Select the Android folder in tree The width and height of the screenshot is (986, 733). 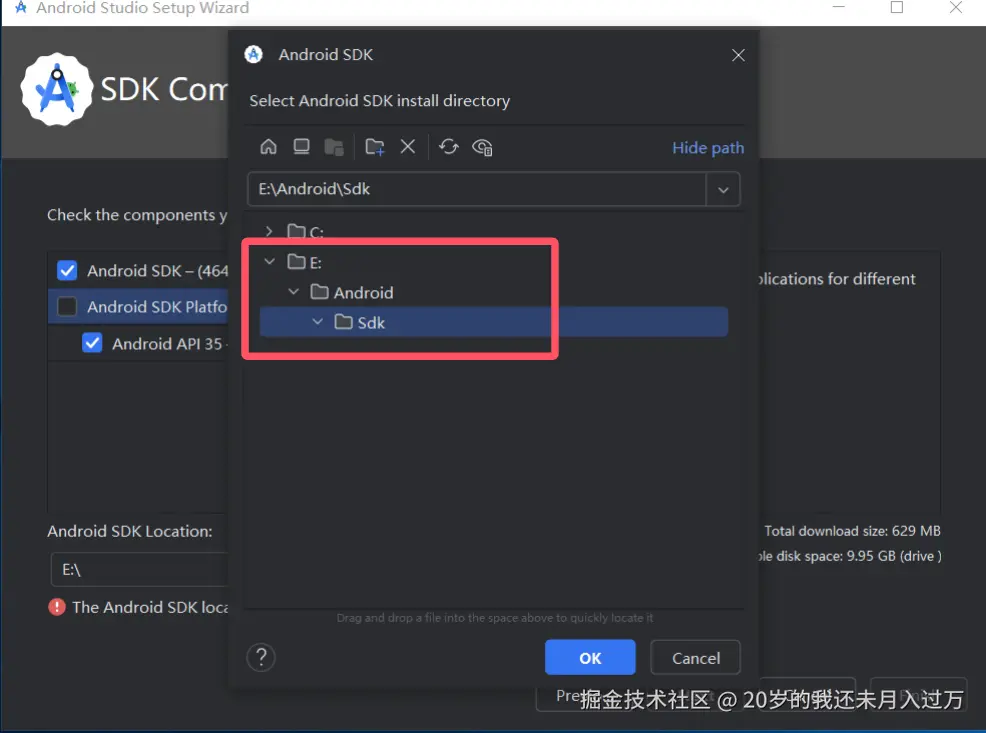[x=352, y=292]
